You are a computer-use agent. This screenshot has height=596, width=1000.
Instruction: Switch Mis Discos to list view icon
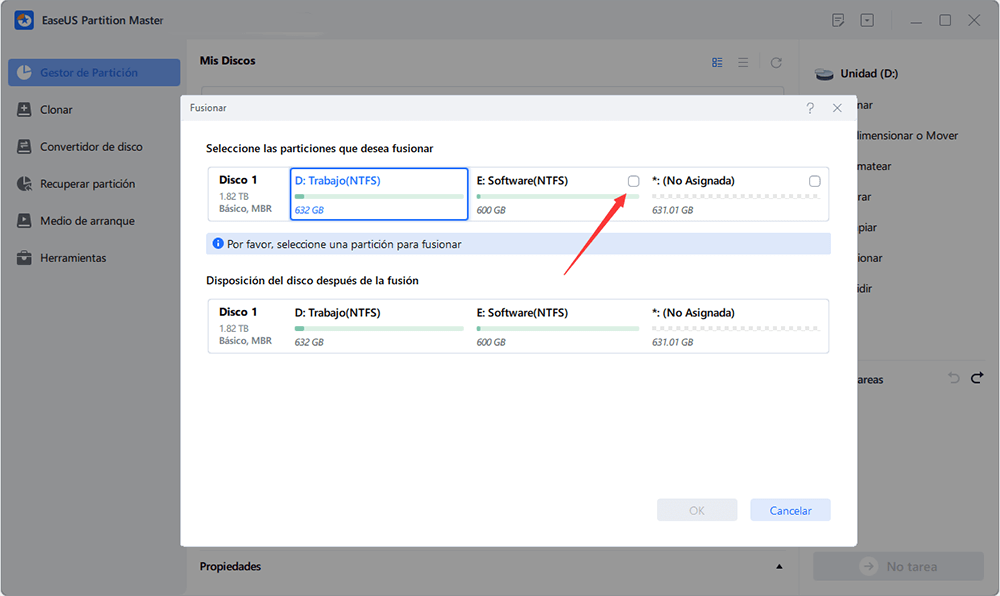pos(743,62)
